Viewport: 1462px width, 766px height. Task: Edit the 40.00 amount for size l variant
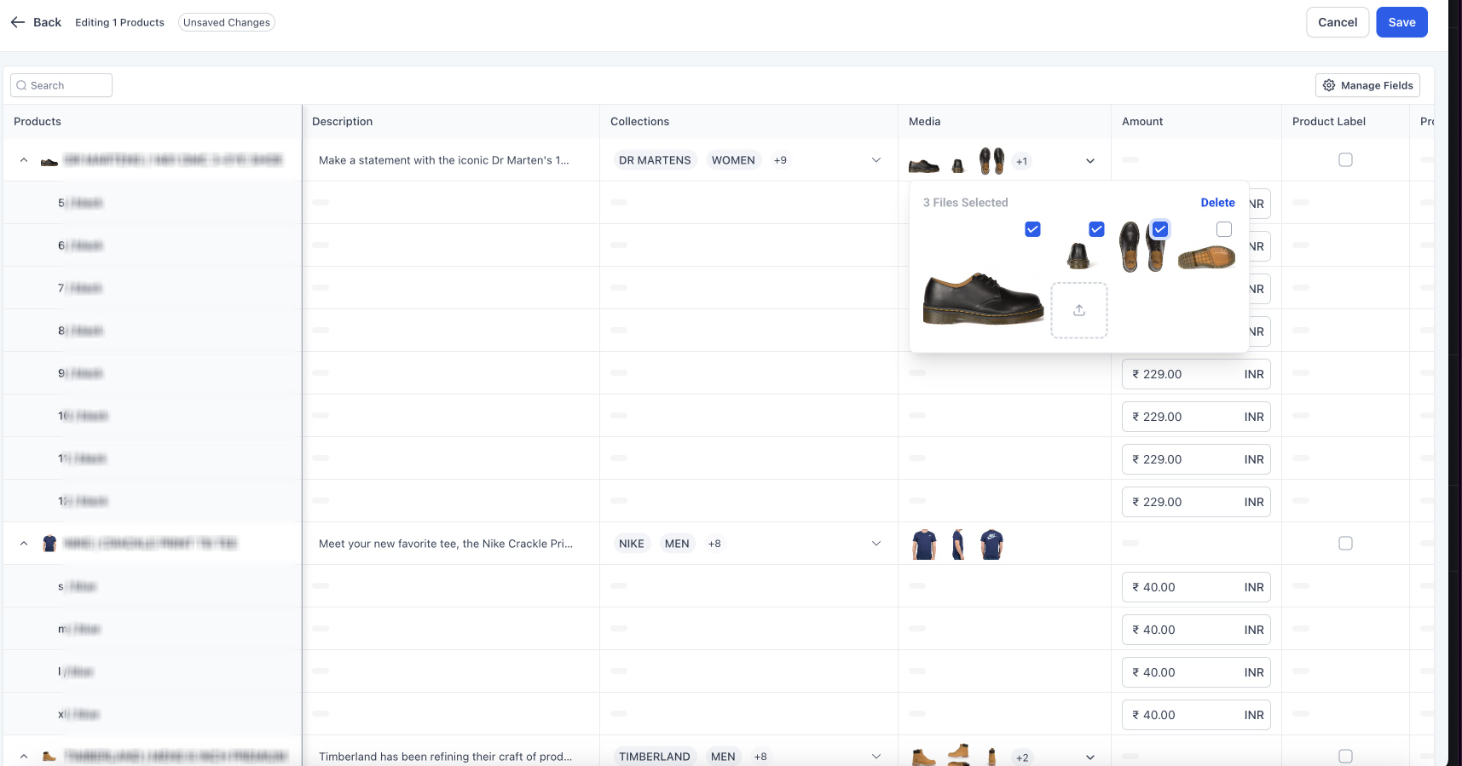pyautogui.click(x=1196, y=672)
